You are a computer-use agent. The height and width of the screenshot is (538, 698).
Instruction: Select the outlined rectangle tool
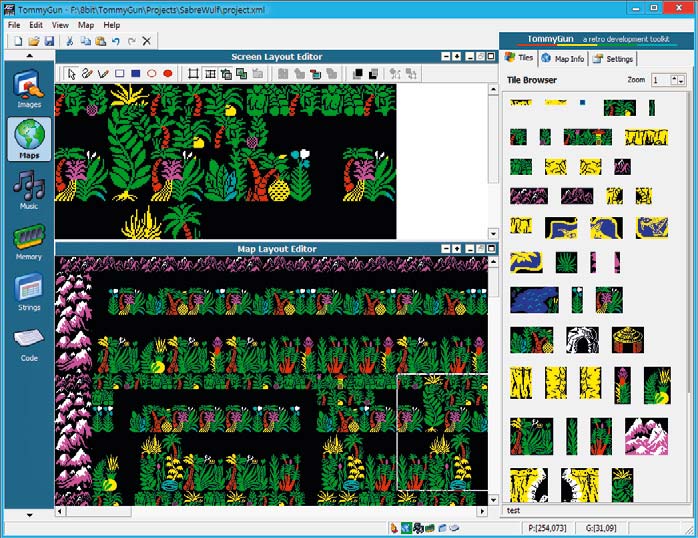coord(119,73)
